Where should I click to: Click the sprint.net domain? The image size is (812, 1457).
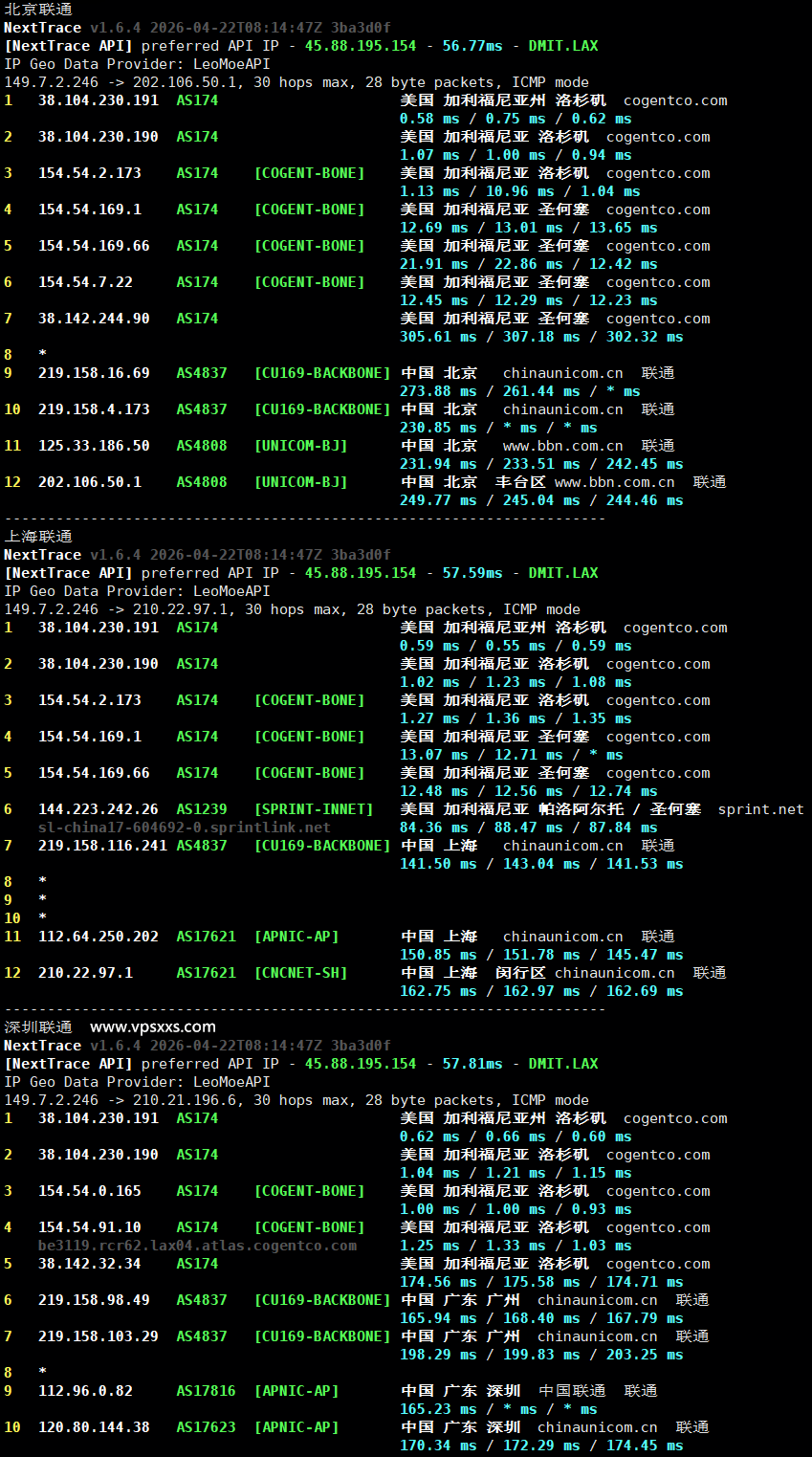pos(761,809)
